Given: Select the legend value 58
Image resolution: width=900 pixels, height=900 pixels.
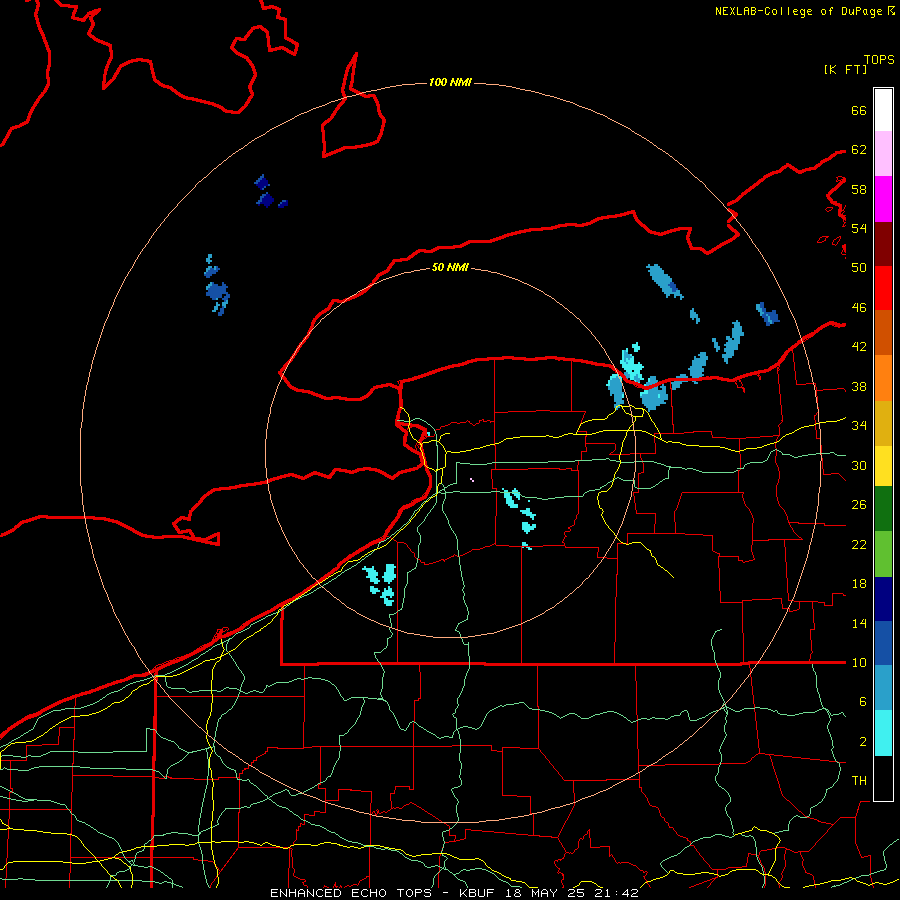Looking at the screenshot, I should click(x=859, y=189).
